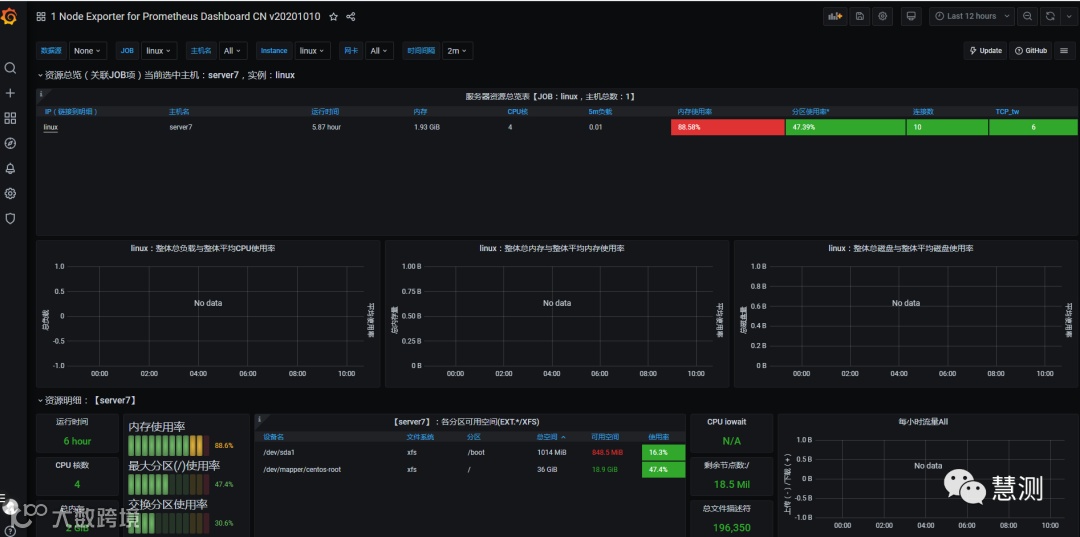
Task: Open the Explore compass icon
Action: tap(10, 143)
